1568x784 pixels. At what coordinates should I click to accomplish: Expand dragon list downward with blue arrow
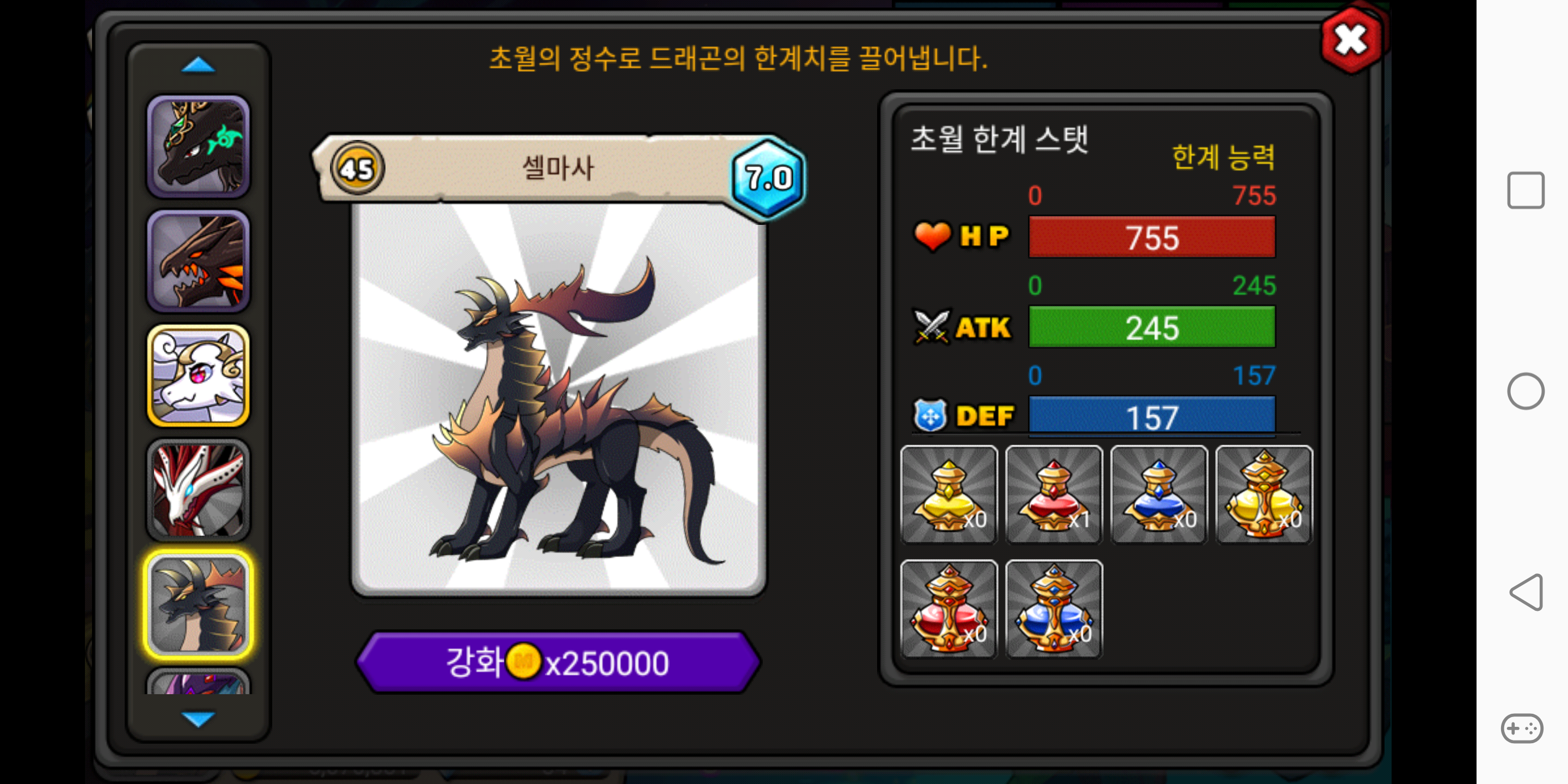pos(198,719)
